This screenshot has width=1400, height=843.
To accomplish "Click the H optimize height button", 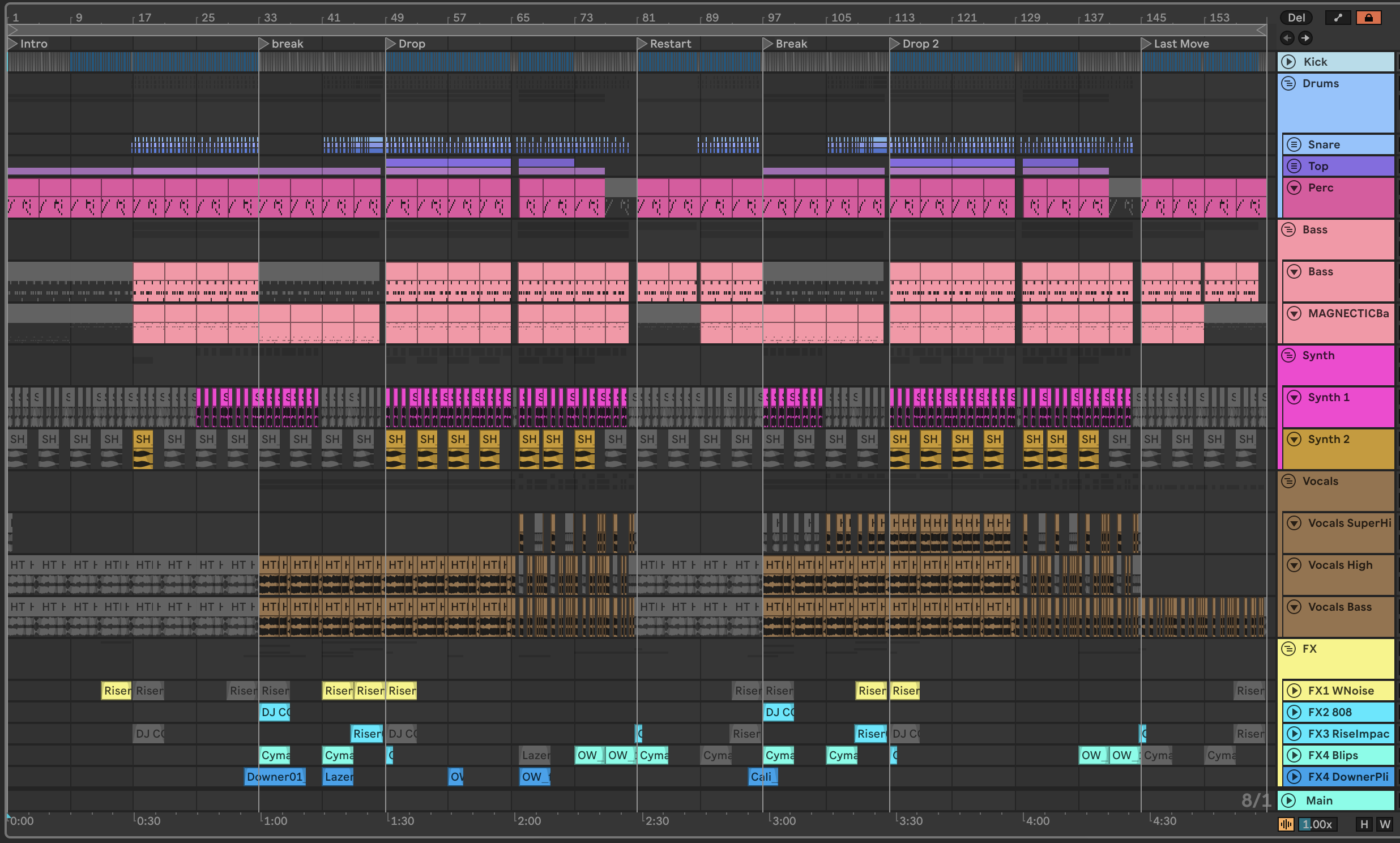I will coord(1364,824).
